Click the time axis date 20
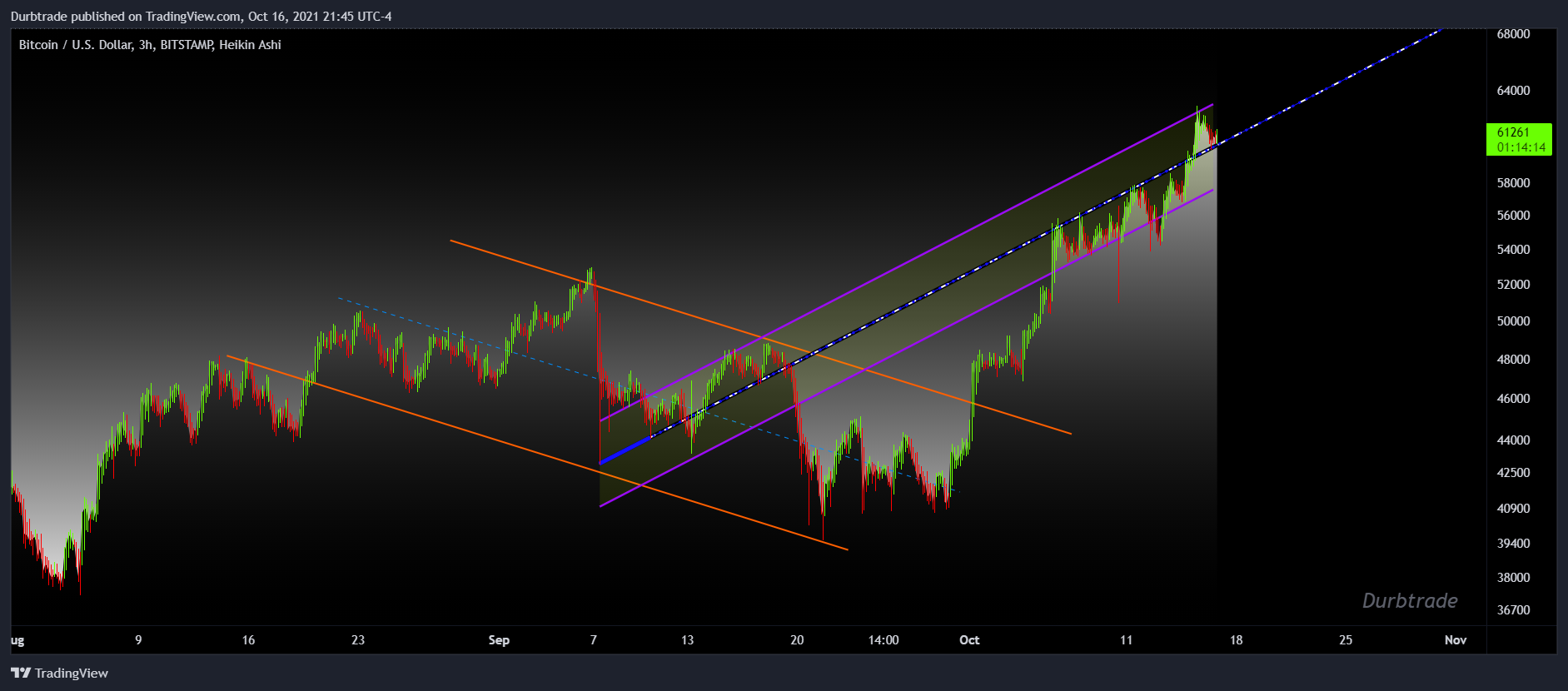Image resolution: width=1568 pixels, height=691 pixels. tap(797, 640)
